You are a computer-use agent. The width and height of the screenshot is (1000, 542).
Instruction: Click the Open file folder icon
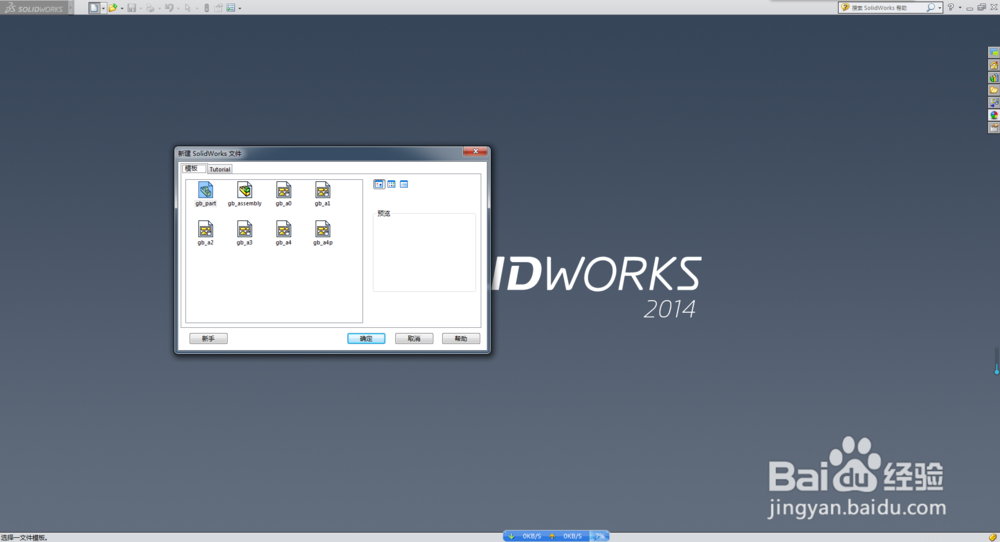click(113, 8)
